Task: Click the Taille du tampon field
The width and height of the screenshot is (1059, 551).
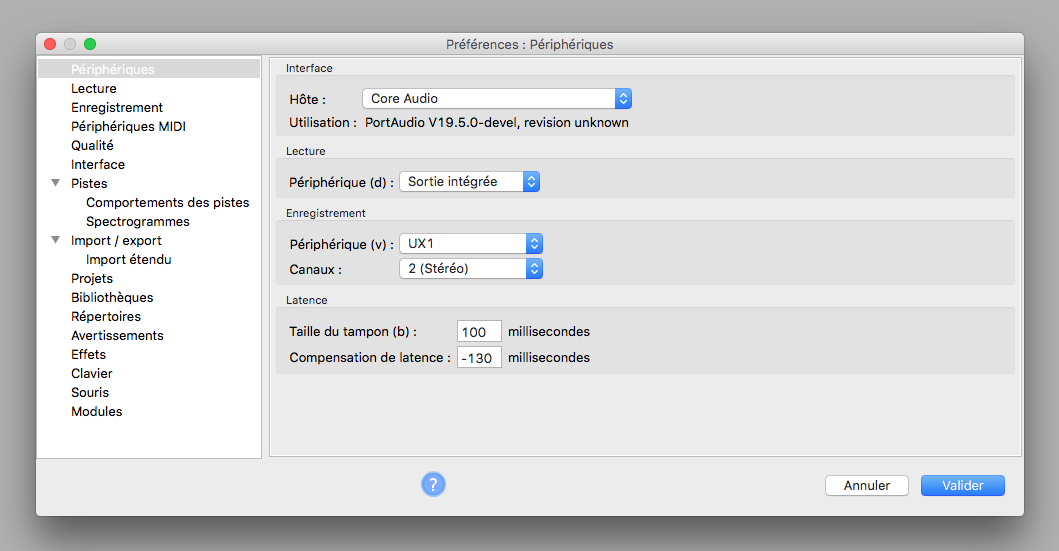Action: (479, 332)
